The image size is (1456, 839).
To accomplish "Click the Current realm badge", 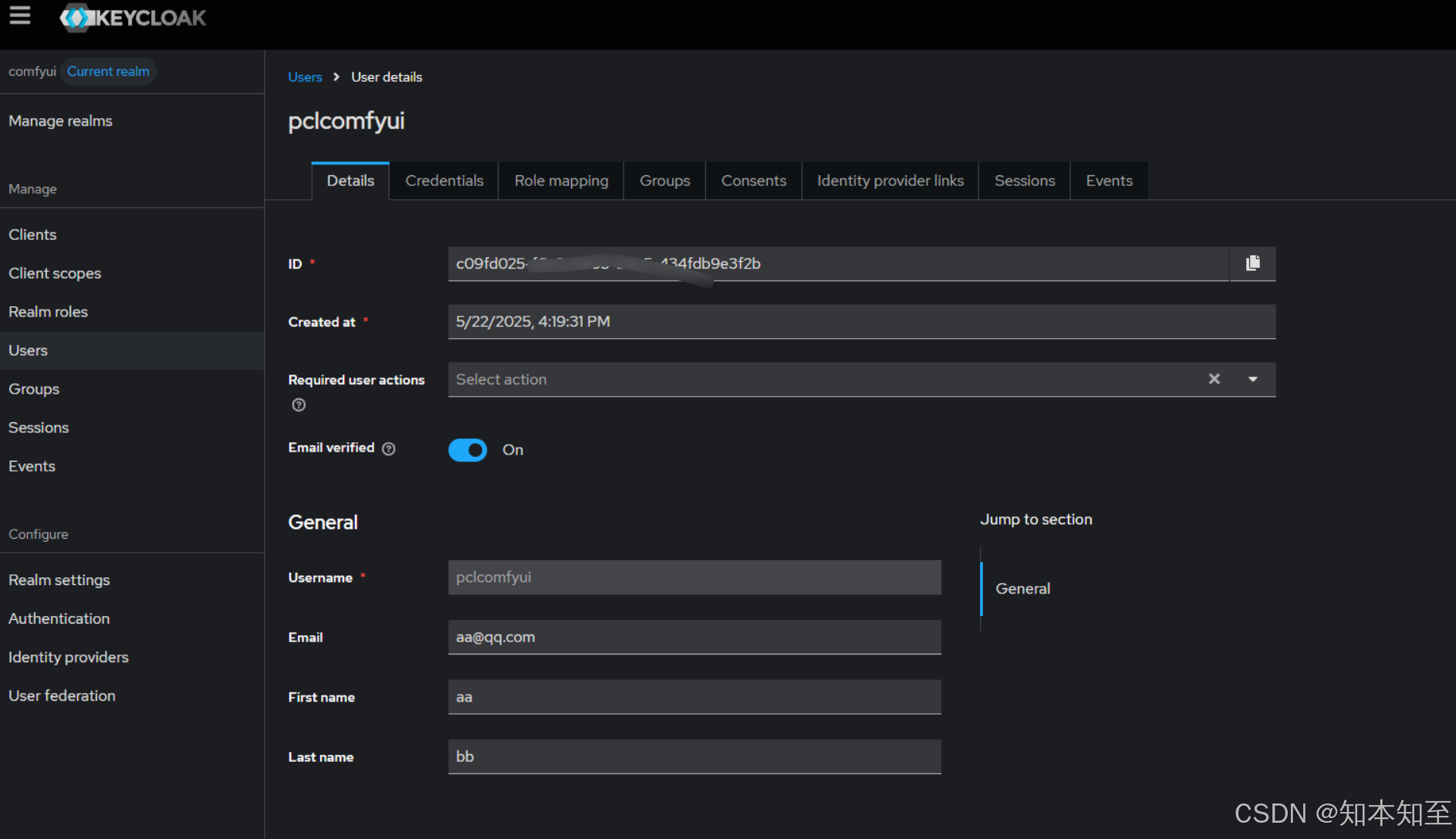I will (x=108, y=71).
